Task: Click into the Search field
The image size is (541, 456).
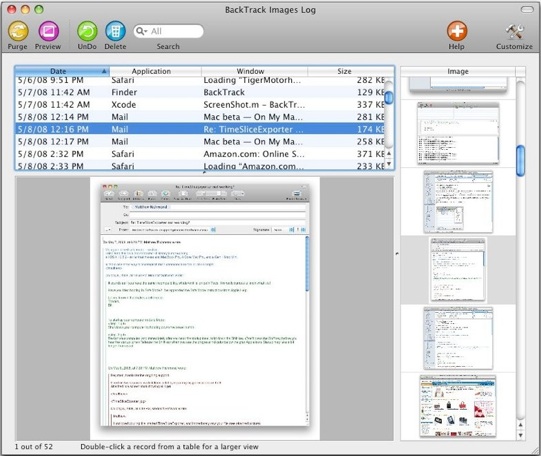Action: click(168, 31)
